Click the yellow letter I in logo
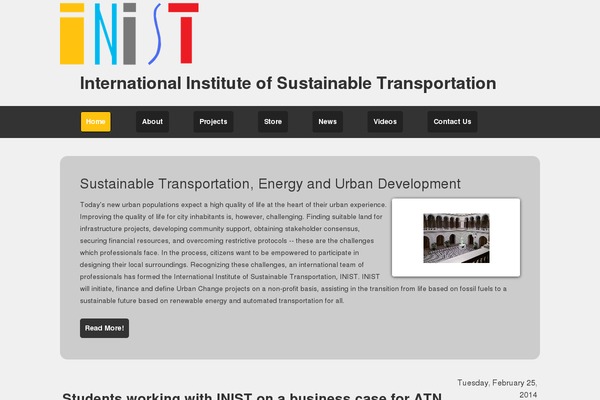Image resolution: width=600 pixels, height=400 pixels. pos(72,32)
